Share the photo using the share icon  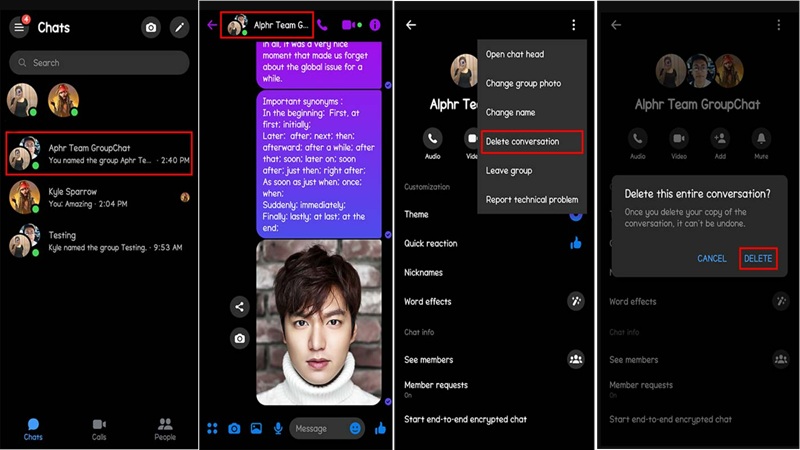coord(239,307)
